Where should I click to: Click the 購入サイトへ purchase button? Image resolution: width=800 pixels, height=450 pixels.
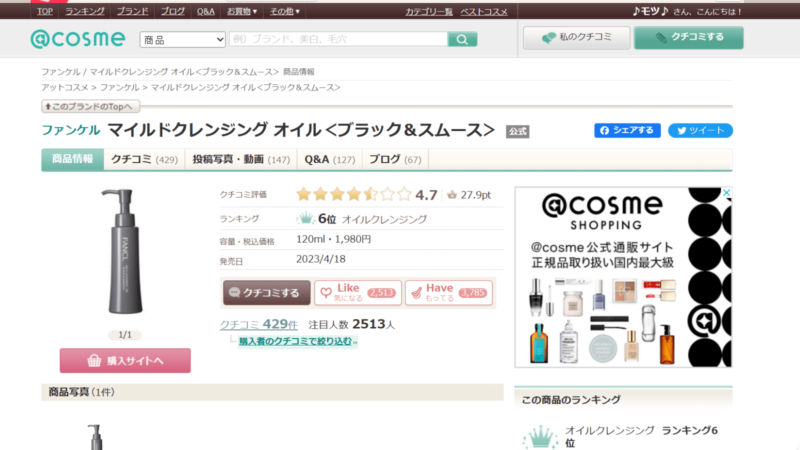[125, 361]
